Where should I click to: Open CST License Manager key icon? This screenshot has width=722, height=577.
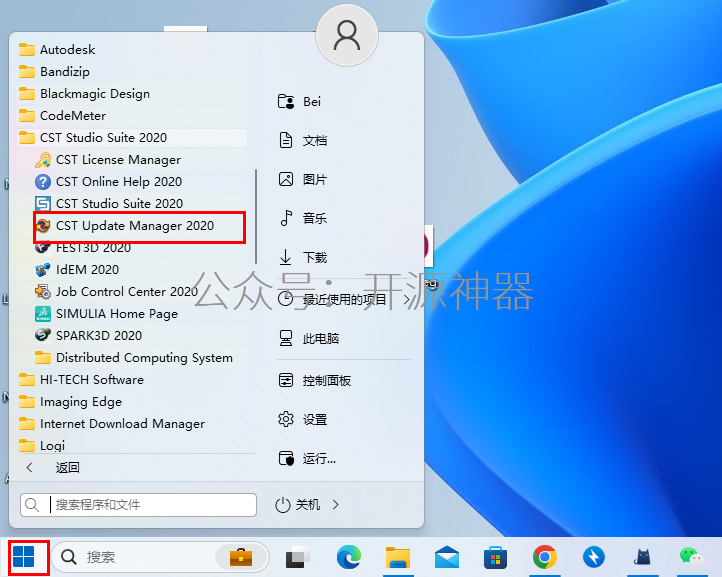[x=43, y=160]
